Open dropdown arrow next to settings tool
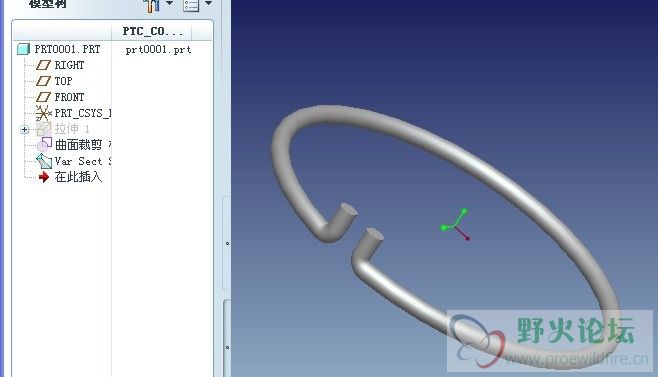The width and height of the screenshot is (658, 377). point(170,3)
